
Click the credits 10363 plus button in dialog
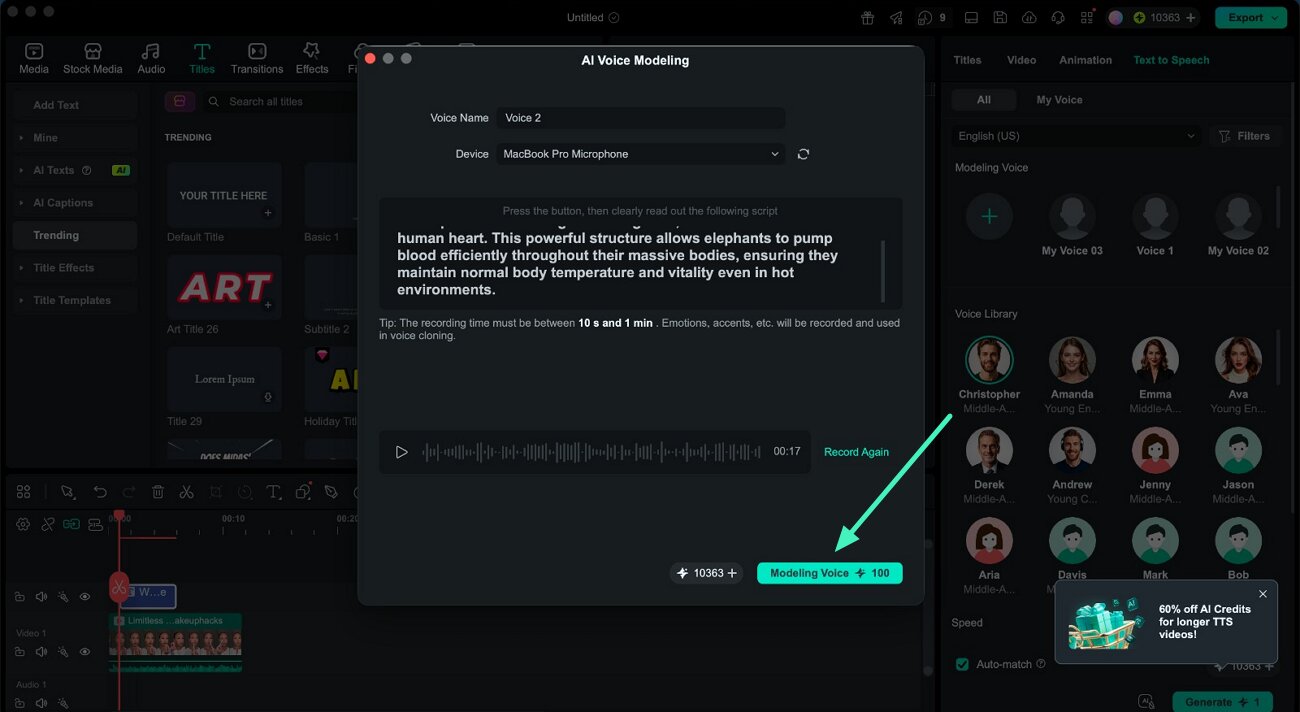point(733,573)
